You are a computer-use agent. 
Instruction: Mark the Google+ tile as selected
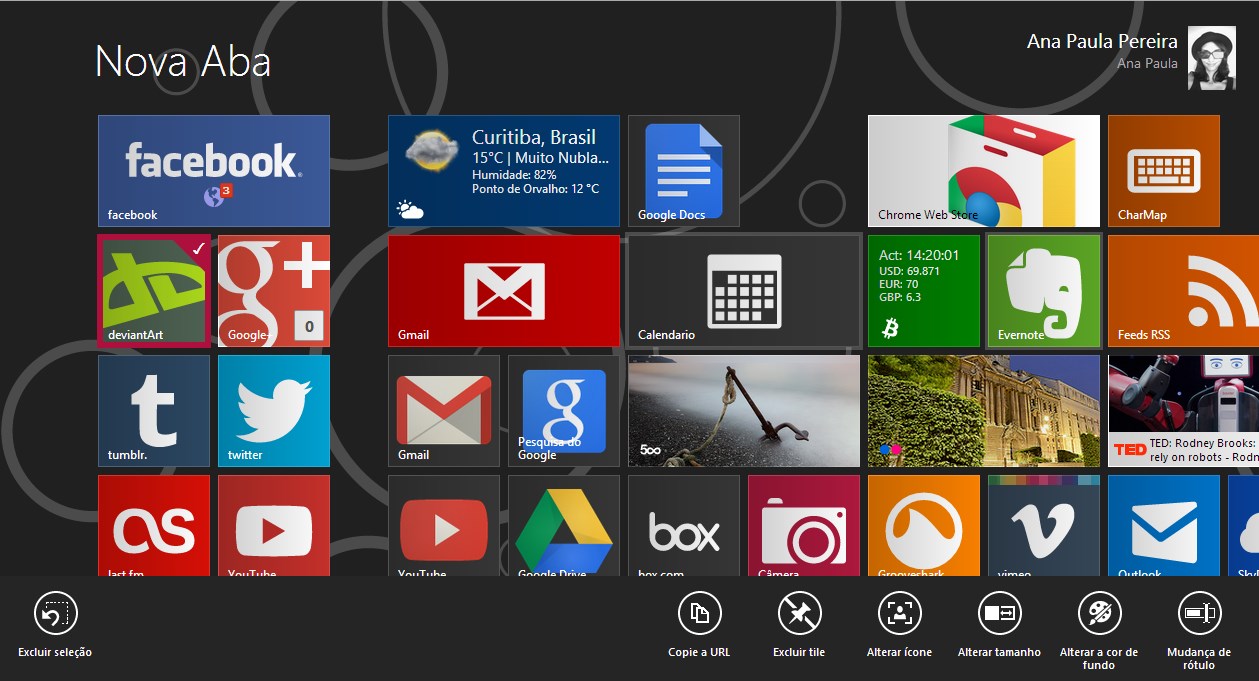pos(273,290)
